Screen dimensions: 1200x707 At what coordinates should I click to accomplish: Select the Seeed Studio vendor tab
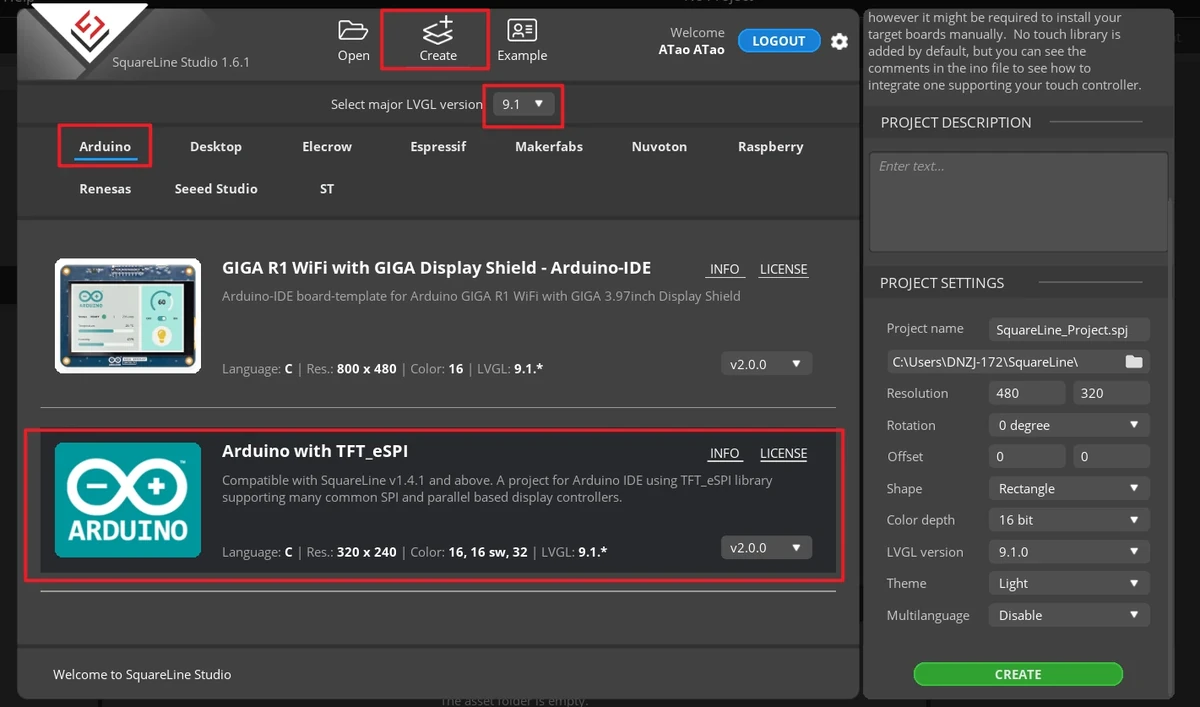[x=216, y=188]
